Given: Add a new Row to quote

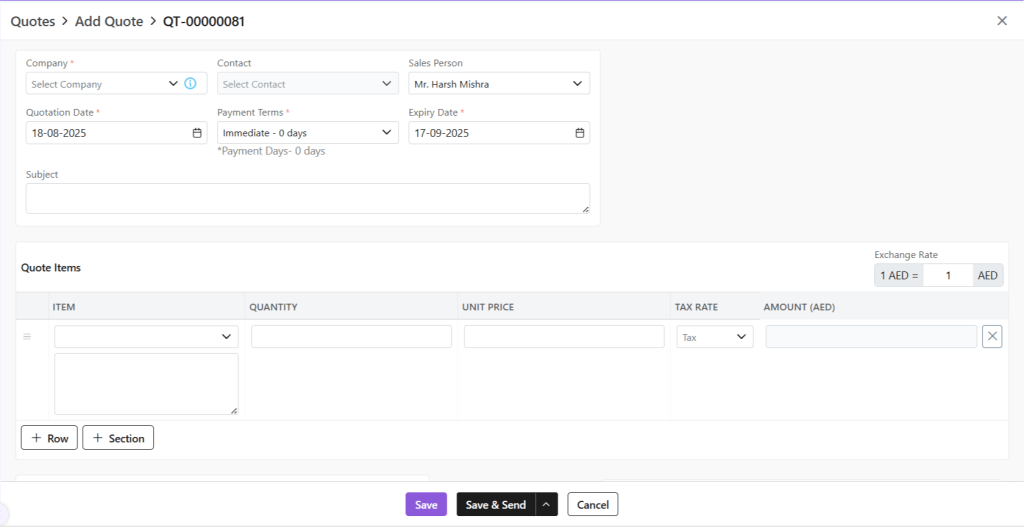Looking at the screenshot, I should (x=49, y=438).
